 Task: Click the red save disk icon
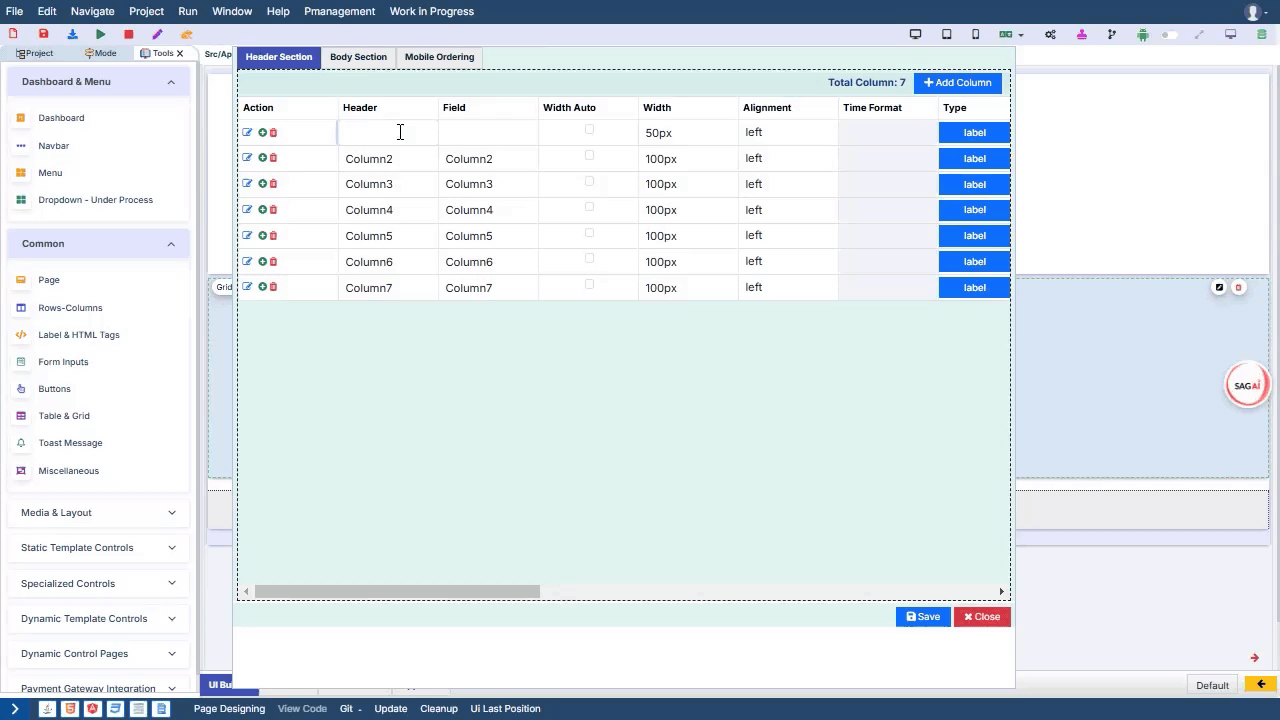point(43,34)
